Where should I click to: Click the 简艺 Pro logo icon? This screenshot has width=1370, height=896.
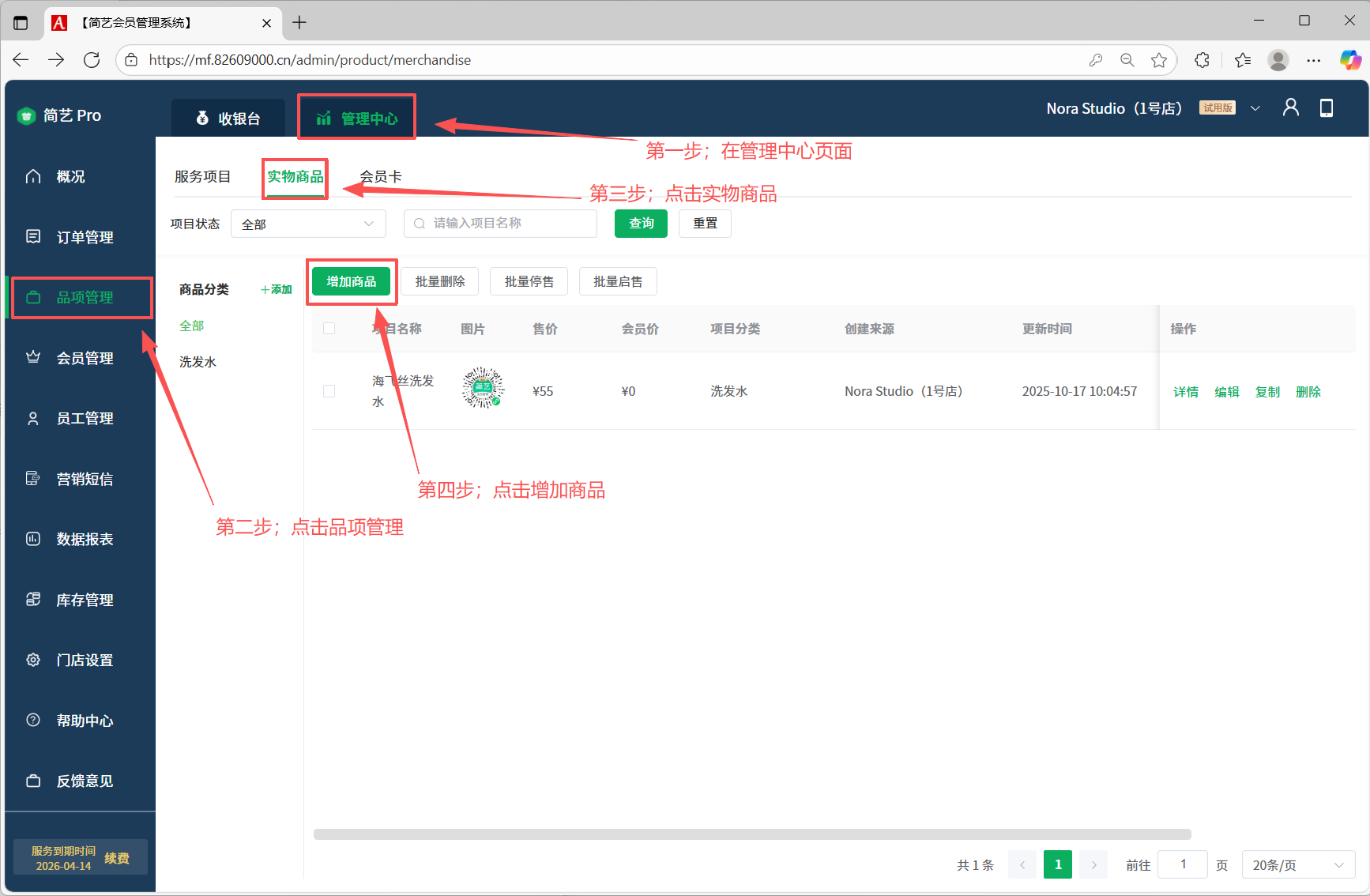26,116
